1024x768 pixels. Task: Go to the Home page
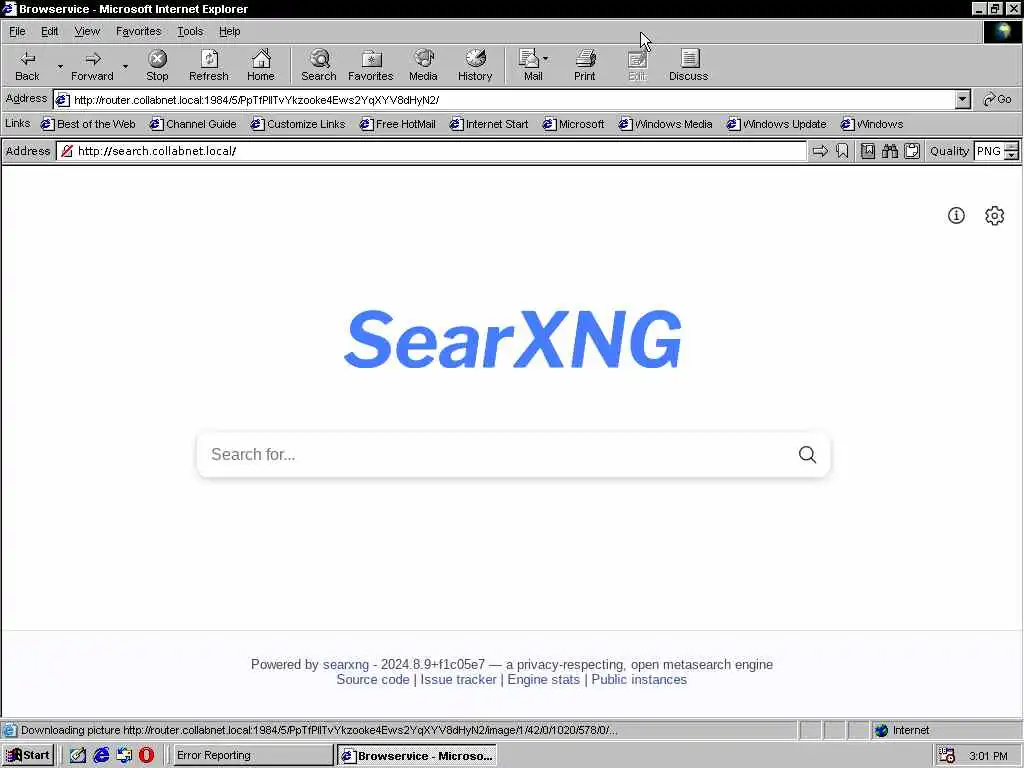pos(261,65)
